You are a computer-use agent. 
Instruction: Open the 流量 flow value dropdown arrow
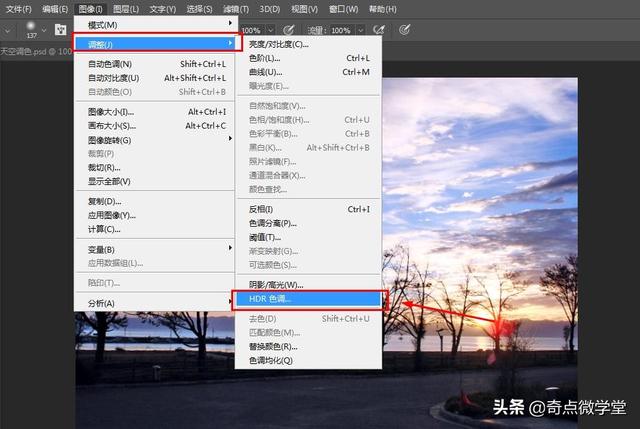[x=360, y=30]
